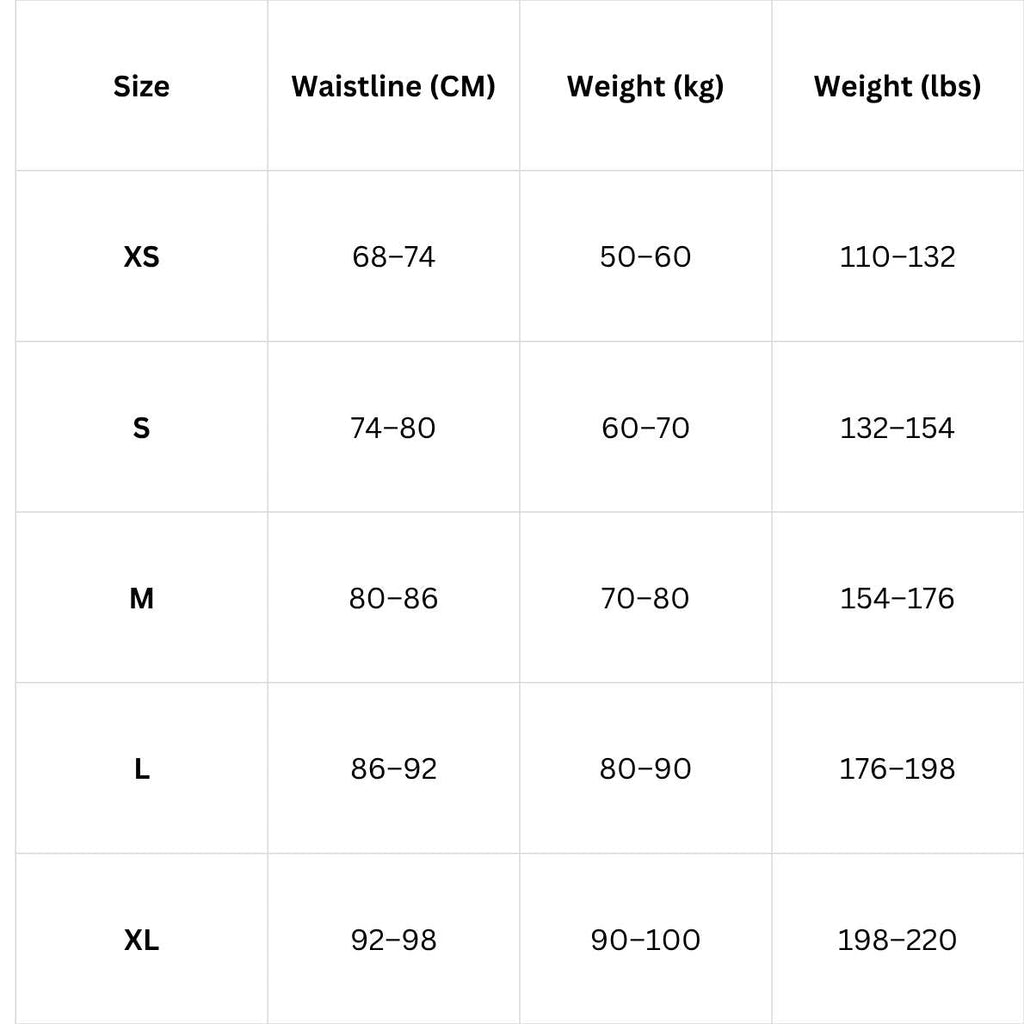Click the 92–98 waistline cell
This screenshot has width=1024, height=1024.
click(x=393, y=940)
